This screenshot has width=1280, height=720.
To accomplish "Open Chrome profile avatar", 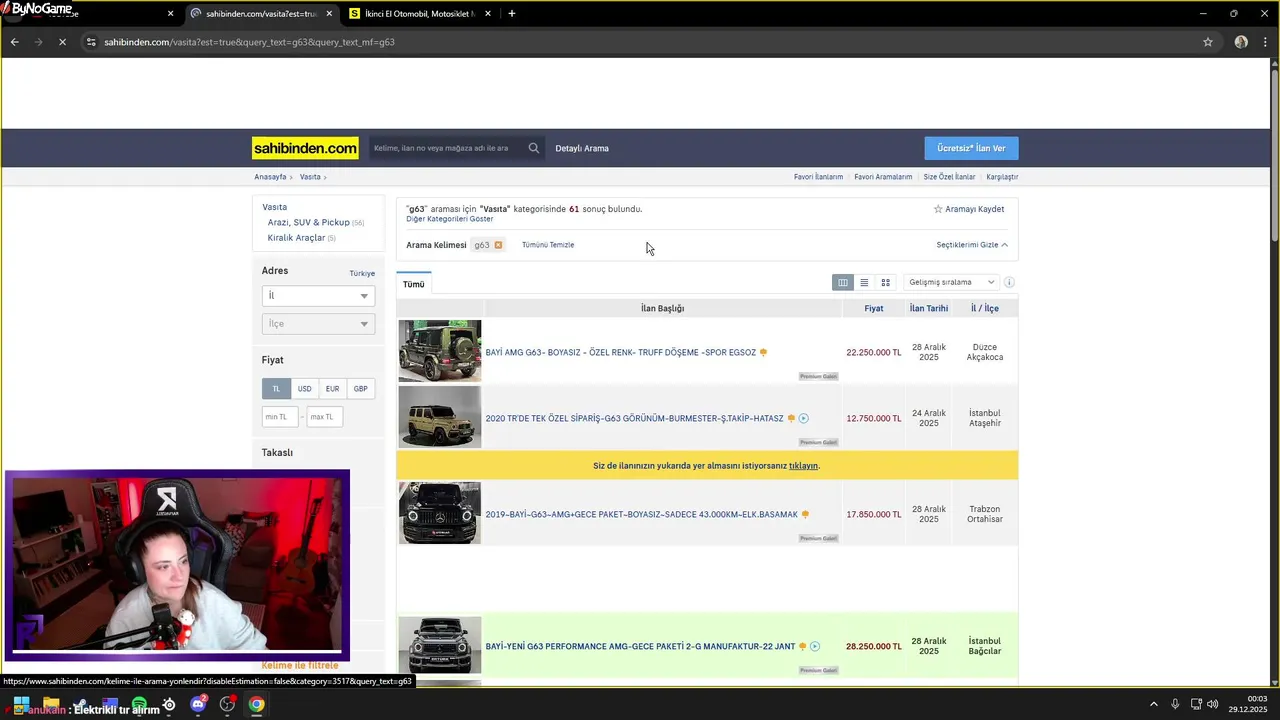I will (x=1241, y=42).
